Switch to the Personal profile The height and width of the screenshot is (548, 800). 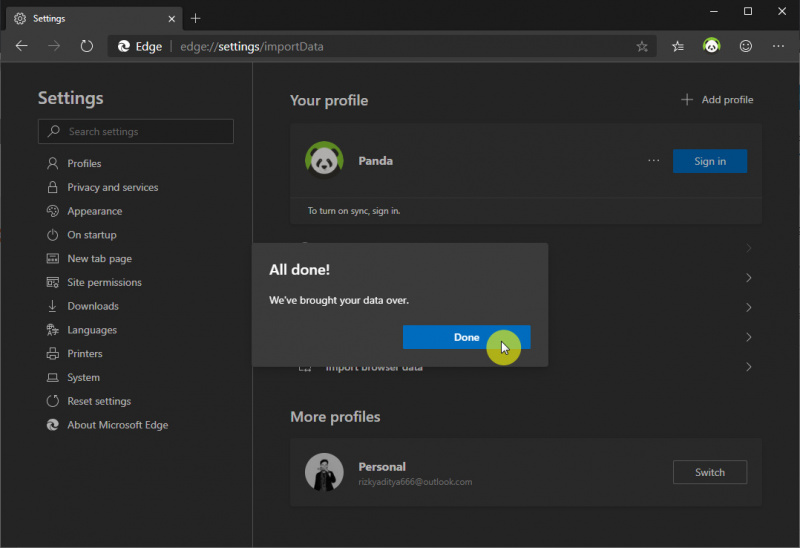pos(710,472)
